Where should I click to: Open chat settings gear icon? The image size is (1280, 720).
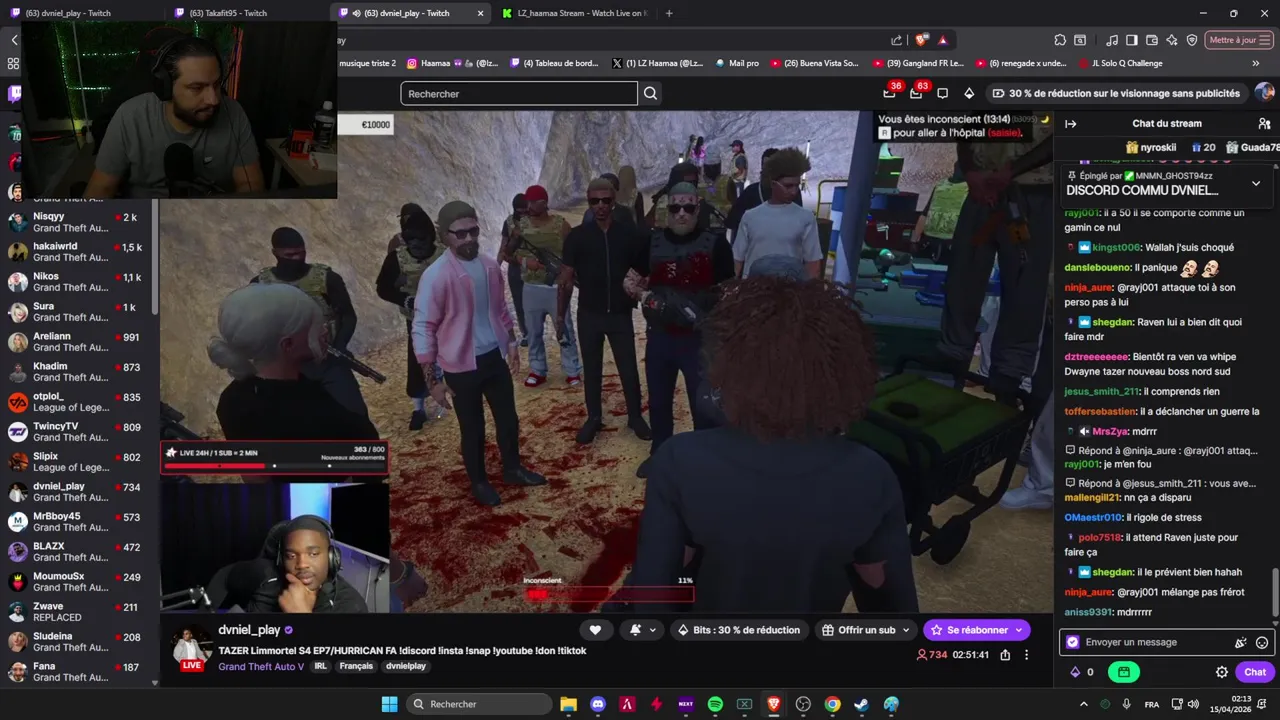[x=1222, y=672]
